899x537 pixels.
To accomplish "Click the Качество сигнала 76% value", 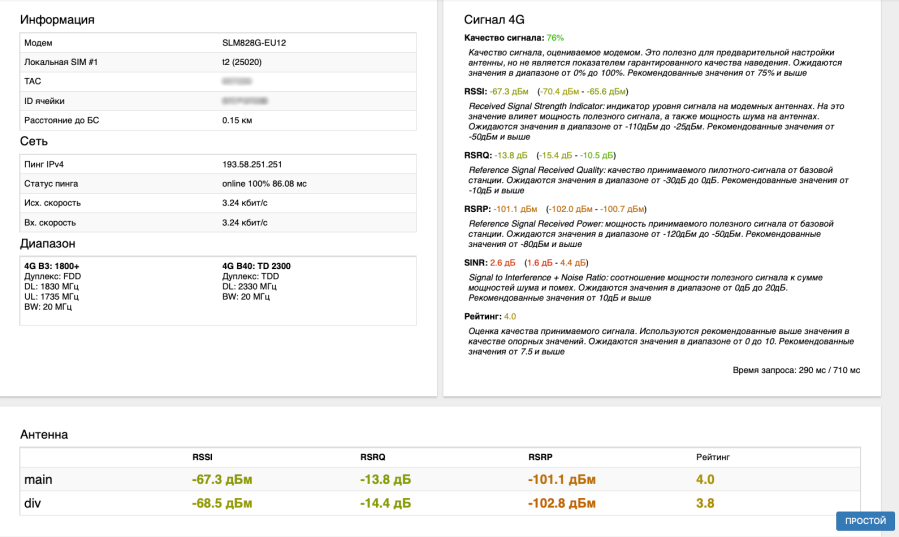I will point(555,37).
